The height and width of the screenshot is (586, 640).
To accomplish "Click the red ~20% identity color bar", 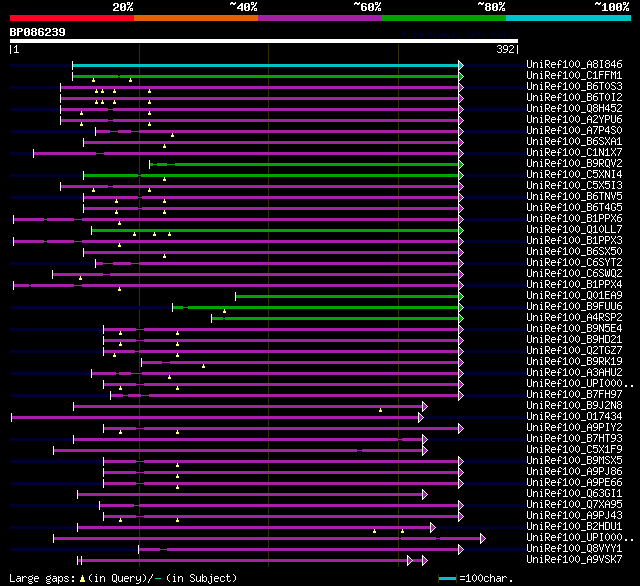I will coord(72,18).
